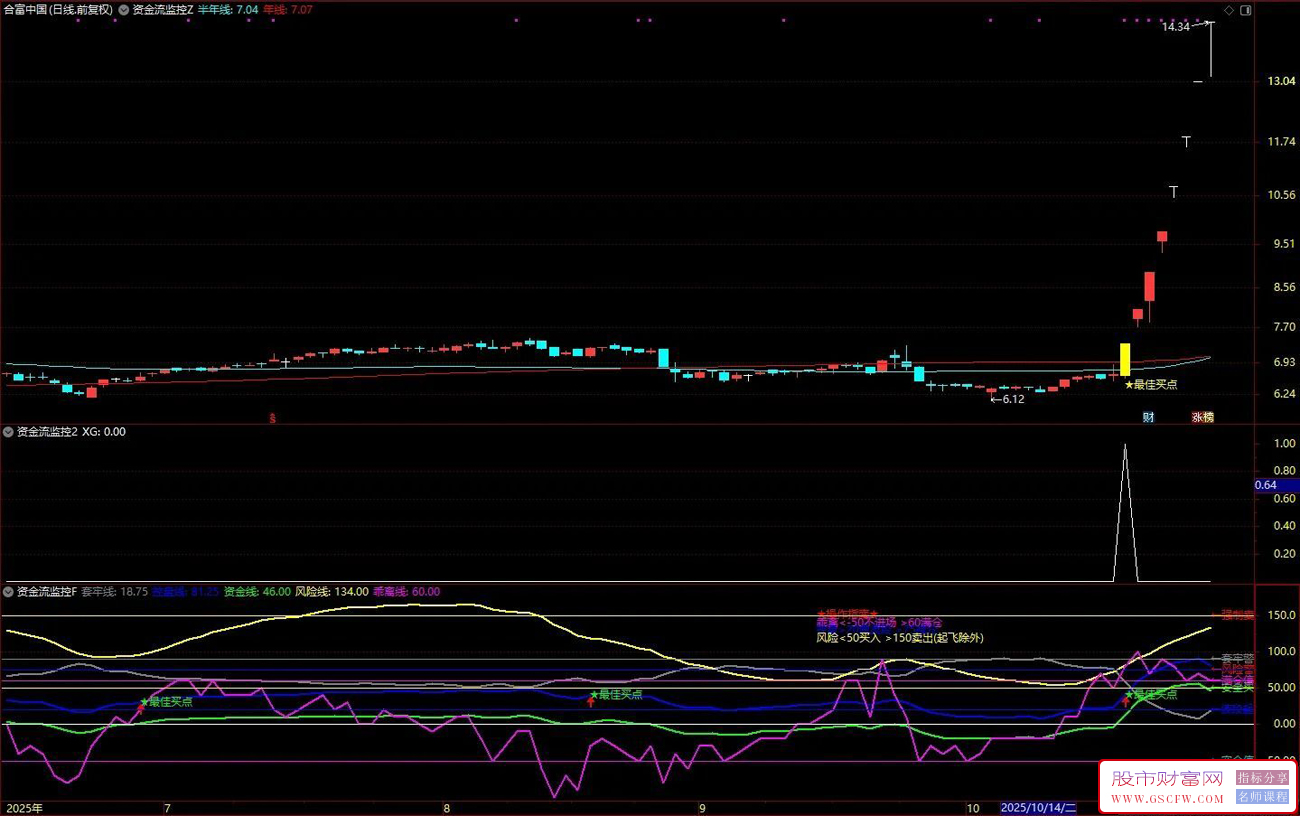Click last ★最佳买点 marker in bottom panel
Image resolution: width=1300 pixels, height=816 pixels.
[1151, 694]
